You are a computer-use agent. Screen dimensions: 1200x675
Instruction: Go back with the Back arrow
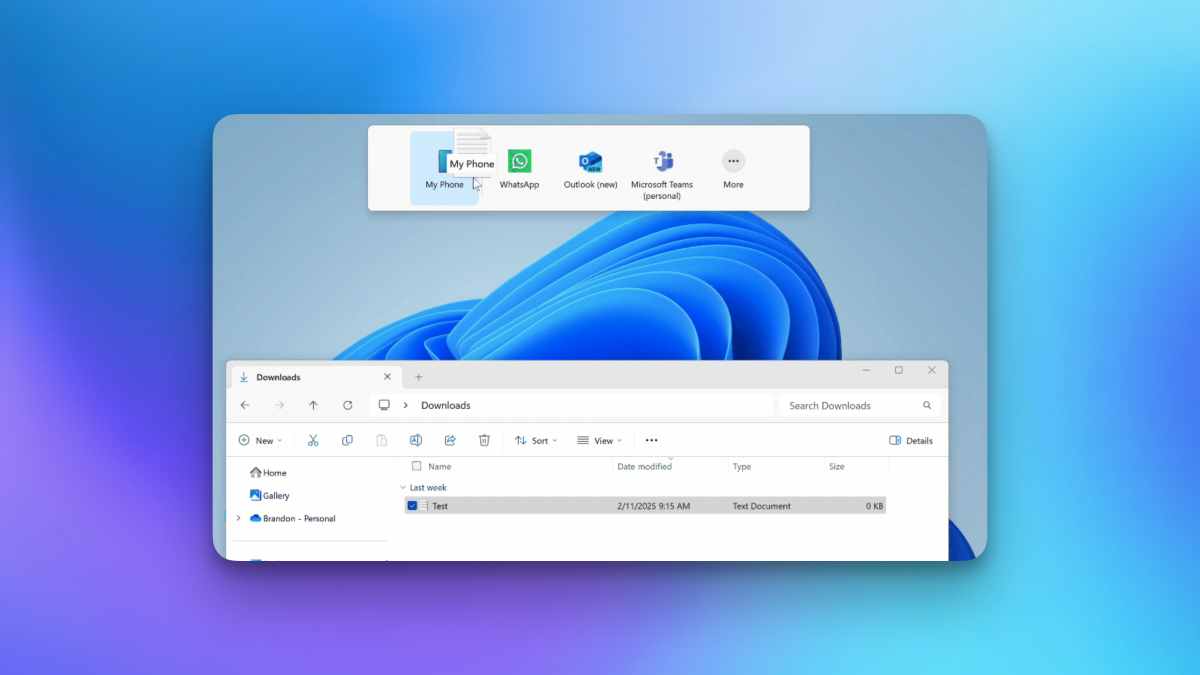pos(245,405)
